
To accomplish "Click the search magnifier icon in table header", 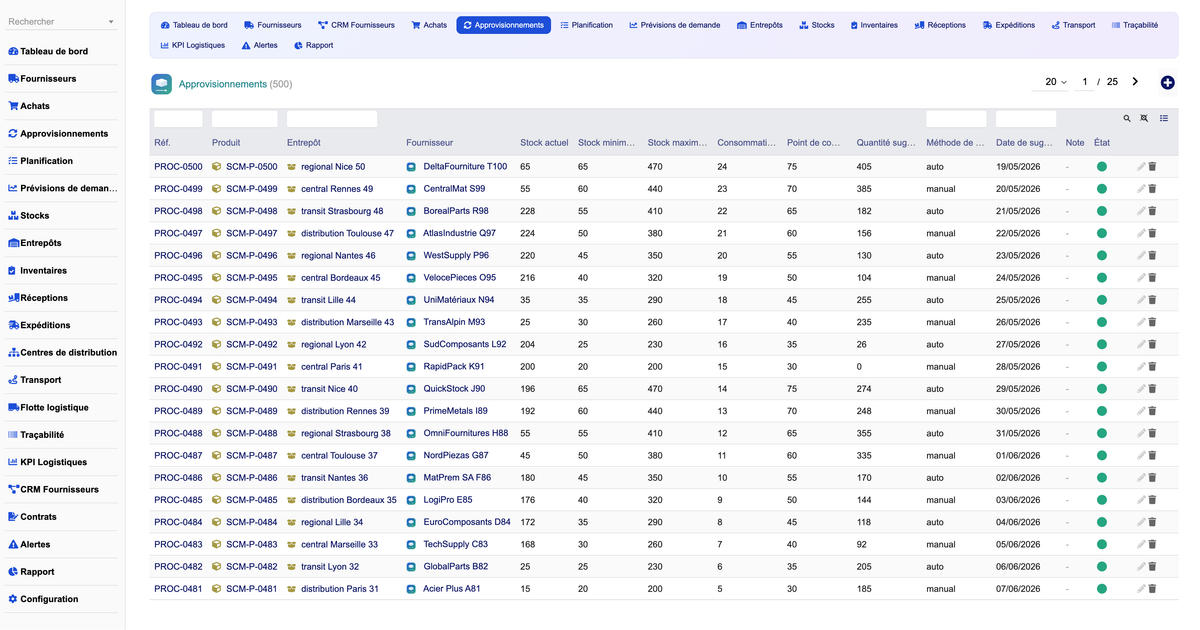I will click(x=1127, y=119).
